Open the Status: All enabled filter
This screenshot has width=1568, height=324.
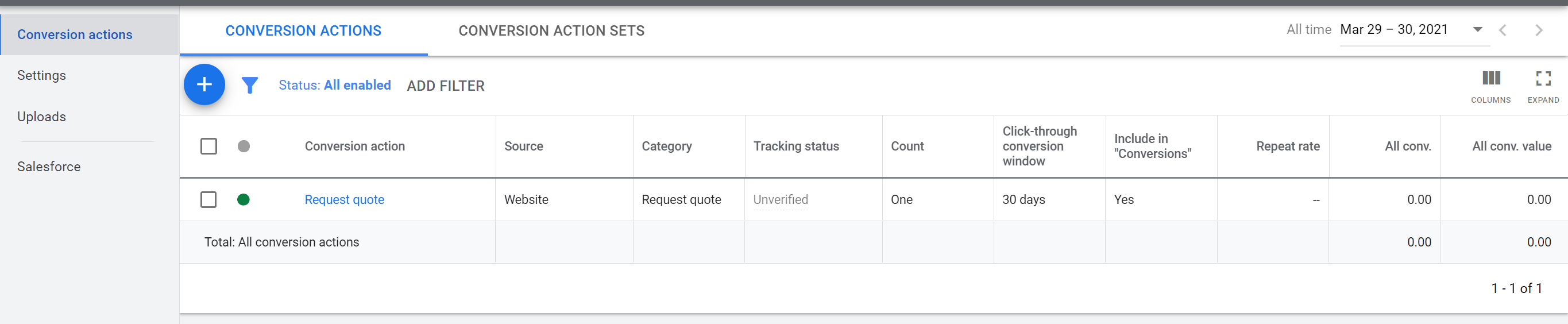click(x=334, y=85)
